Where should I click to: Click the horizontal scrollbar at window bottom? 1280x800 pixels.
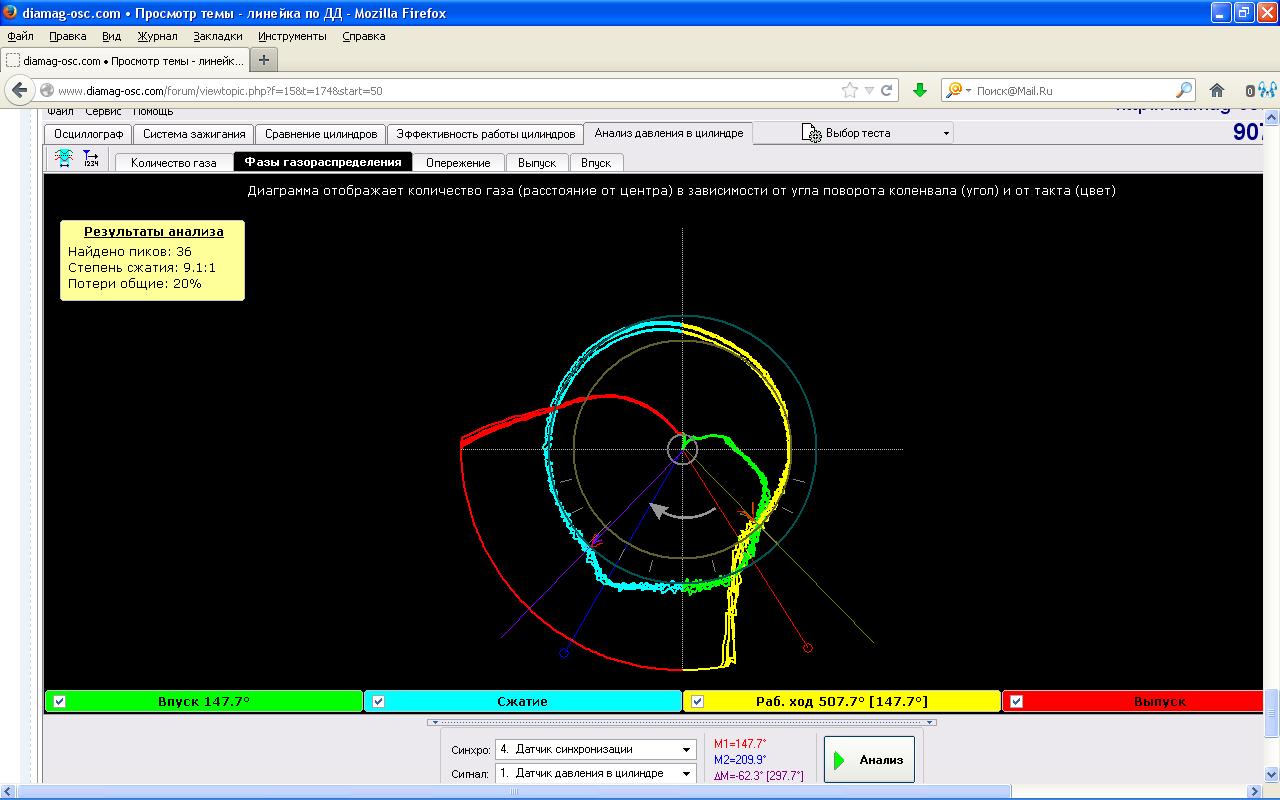click(516, 791)
